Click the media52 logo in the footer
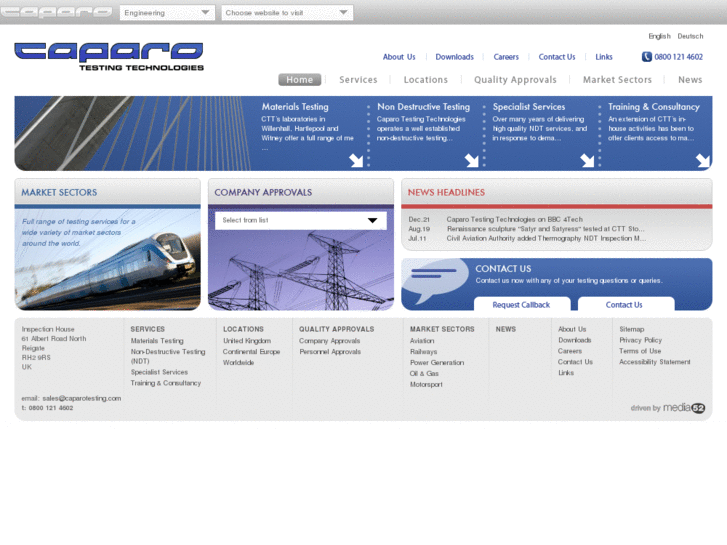Image resolution: width=727 pixels, height=545 pixels. pyautogui.click(x=684, y=408)
